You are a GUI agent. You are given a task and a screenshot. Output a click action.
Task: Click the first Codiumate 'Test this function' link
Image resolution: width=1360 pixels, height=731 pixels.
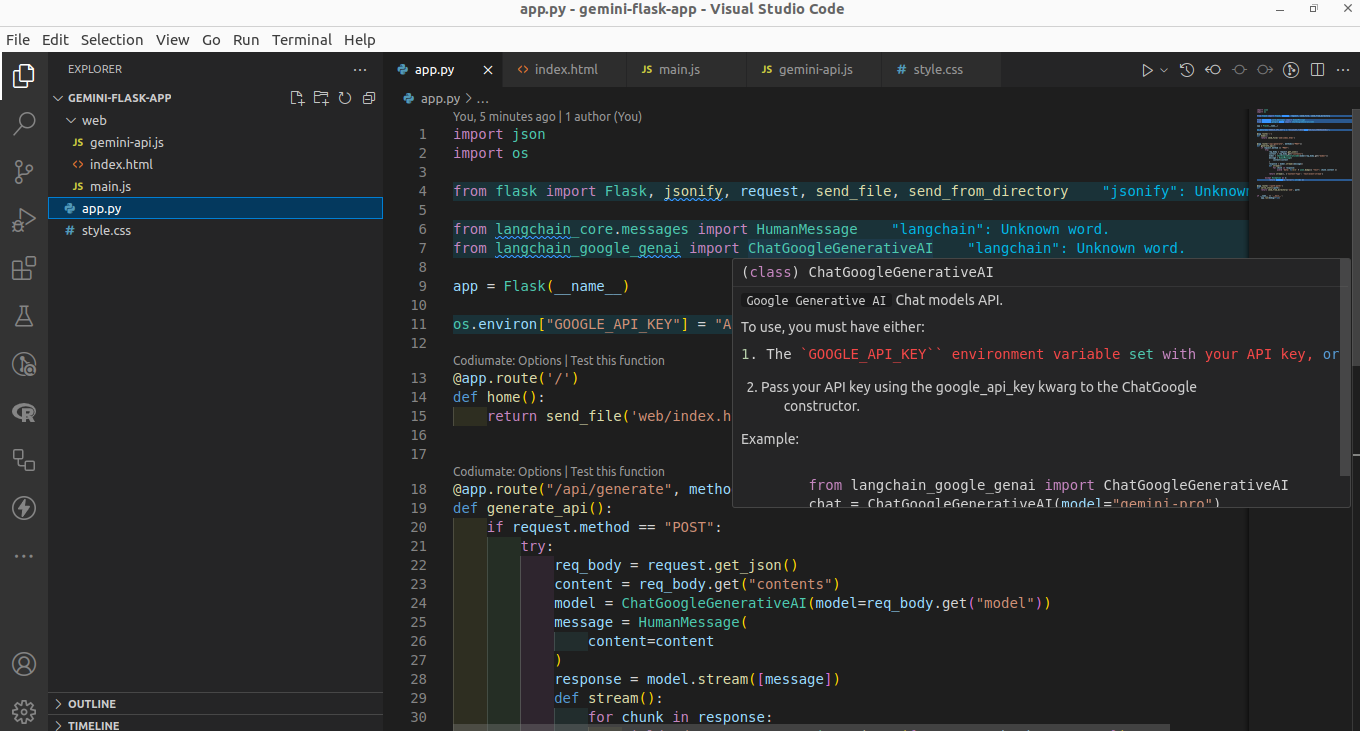[x=617, y=360]
